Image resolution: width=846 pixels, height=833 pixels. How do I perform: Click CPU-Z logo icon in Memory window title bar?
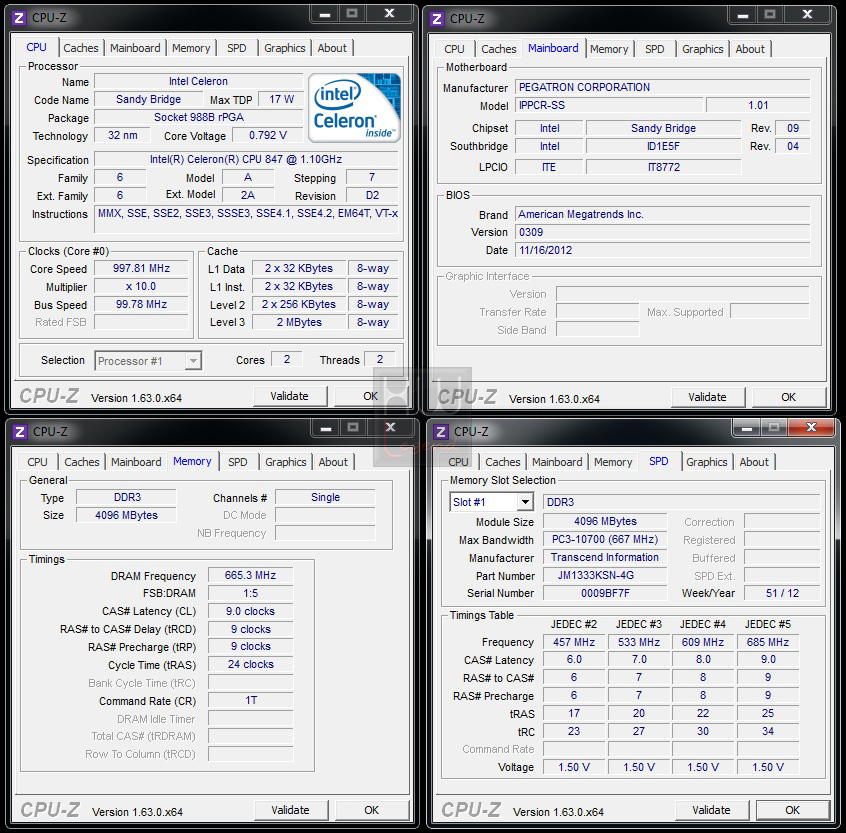(x=20, y=432)
